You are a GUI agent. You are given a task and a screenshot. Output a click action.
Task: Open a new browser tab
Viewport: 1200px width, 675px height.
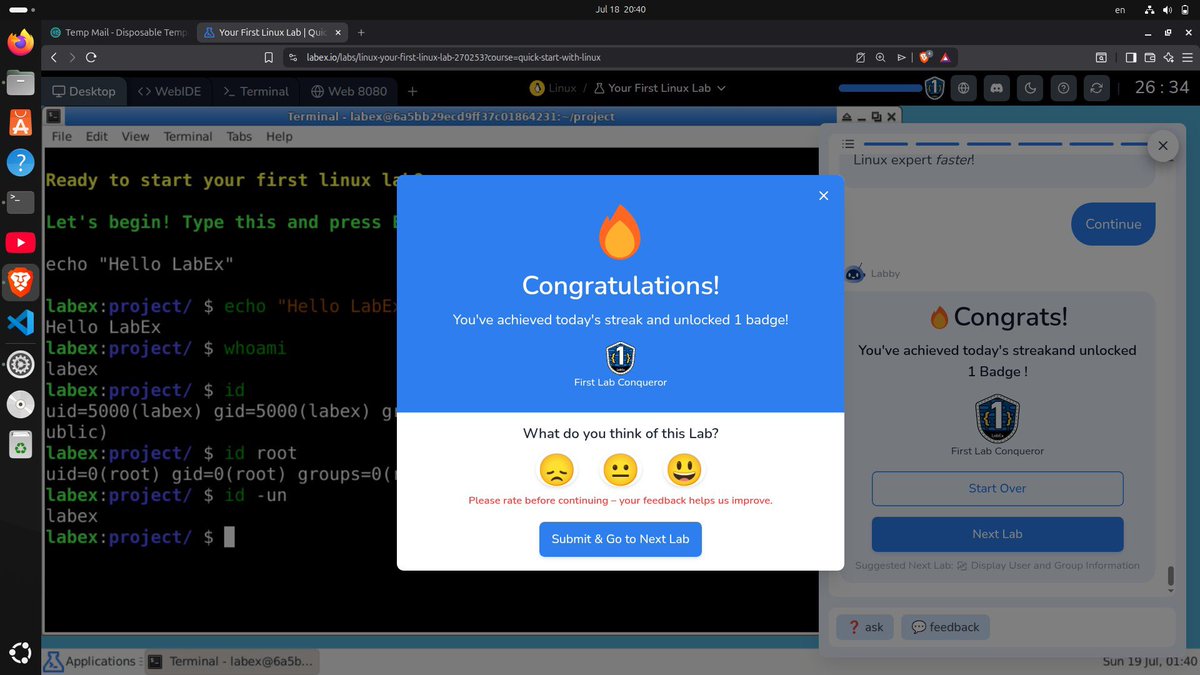point(361,32)
